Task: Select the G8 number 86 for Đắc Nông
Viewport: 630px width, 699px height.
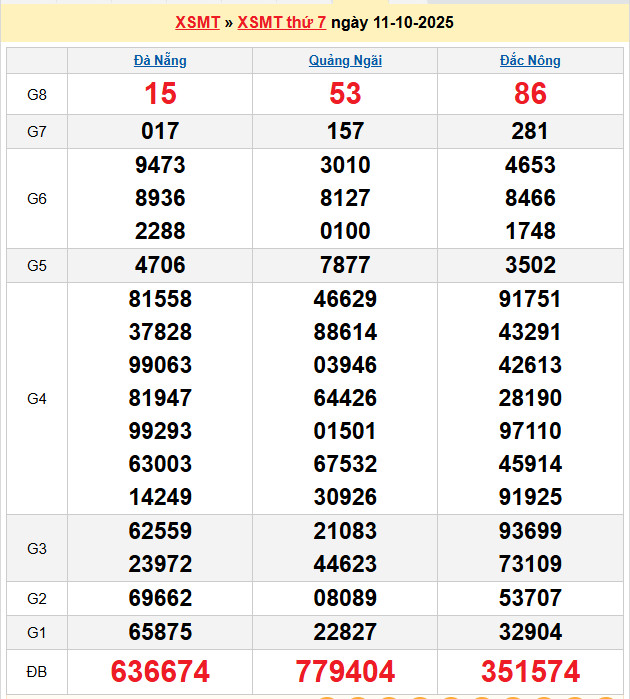Action: pos(530,94)
